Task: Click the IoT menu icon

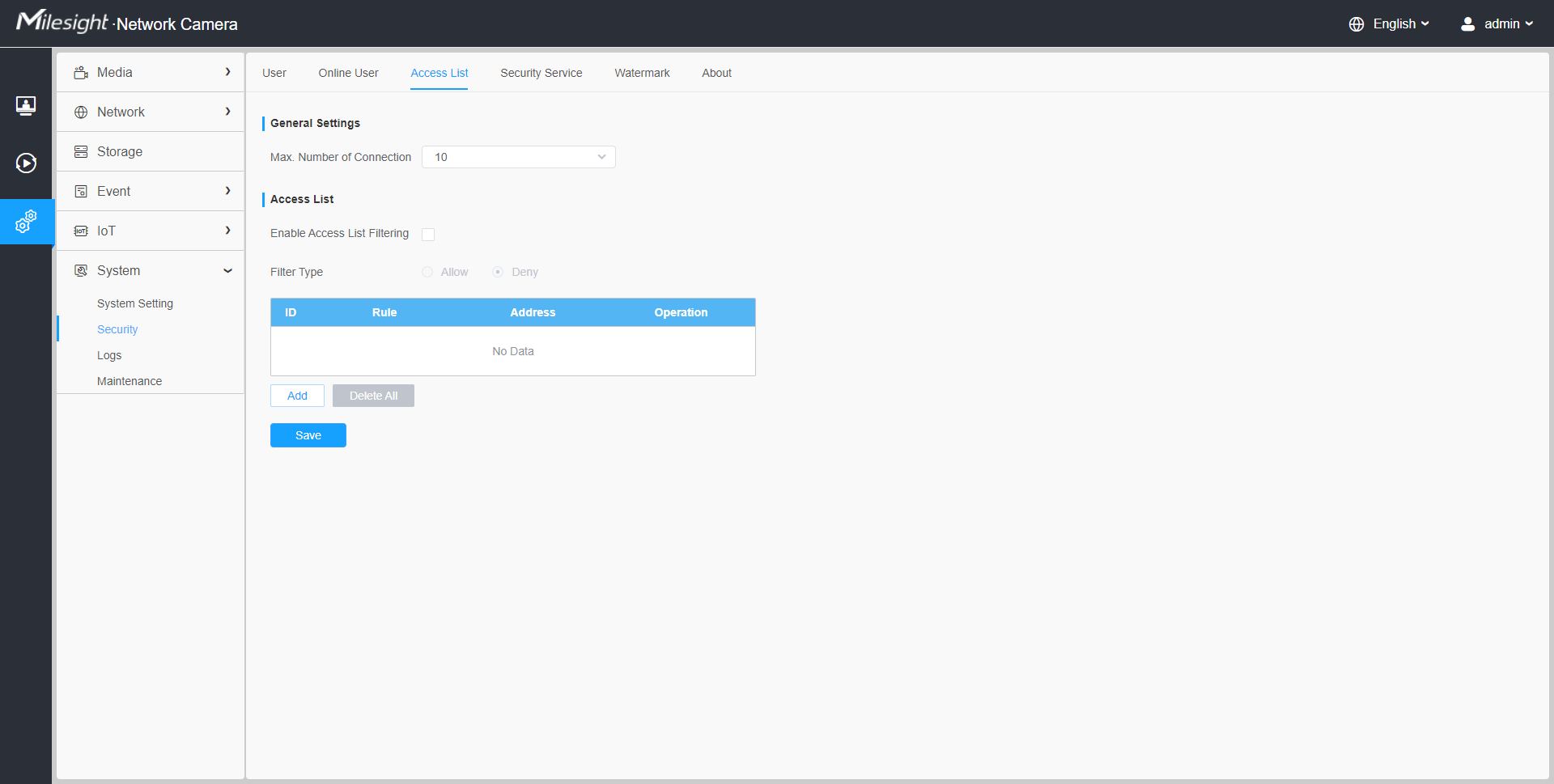Action: 81,231
